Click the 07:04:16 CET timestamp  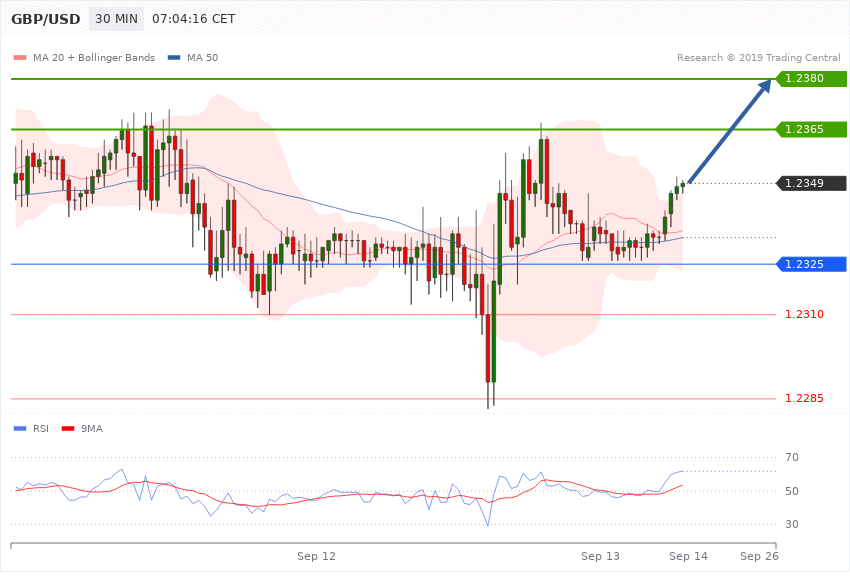tap(194, 19)
